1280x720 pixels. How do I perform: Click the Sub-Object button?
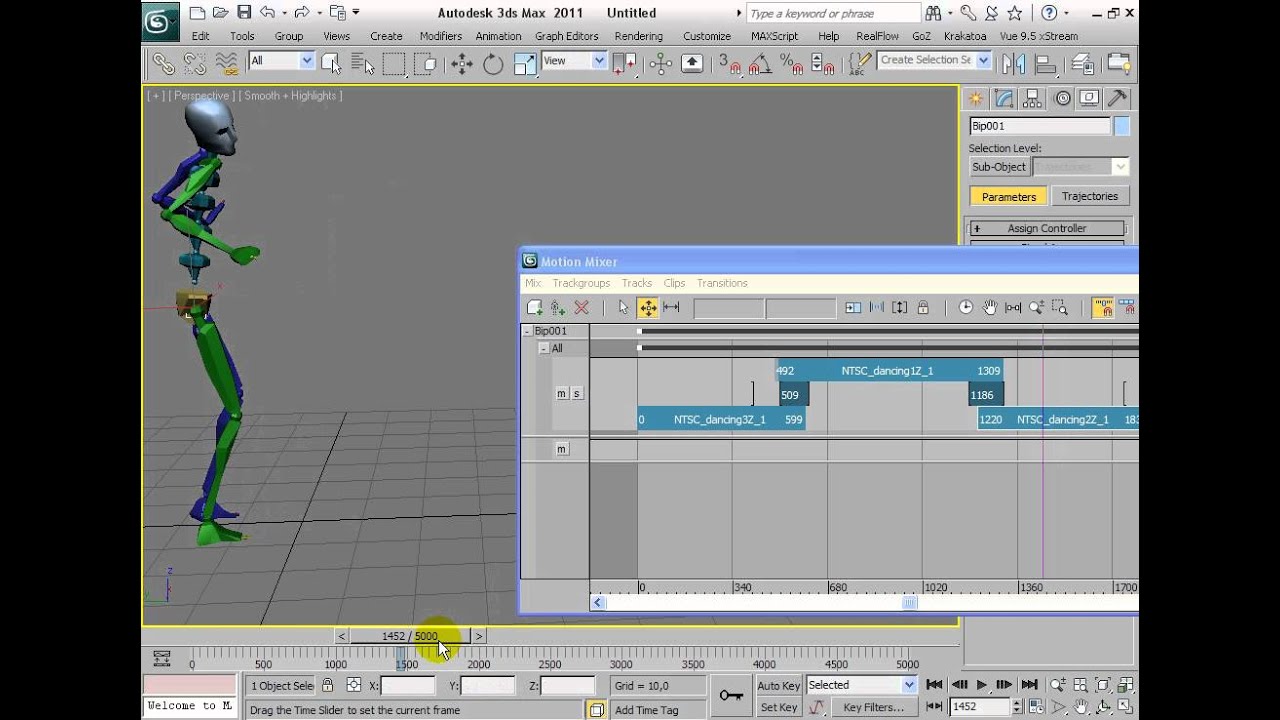999,167
